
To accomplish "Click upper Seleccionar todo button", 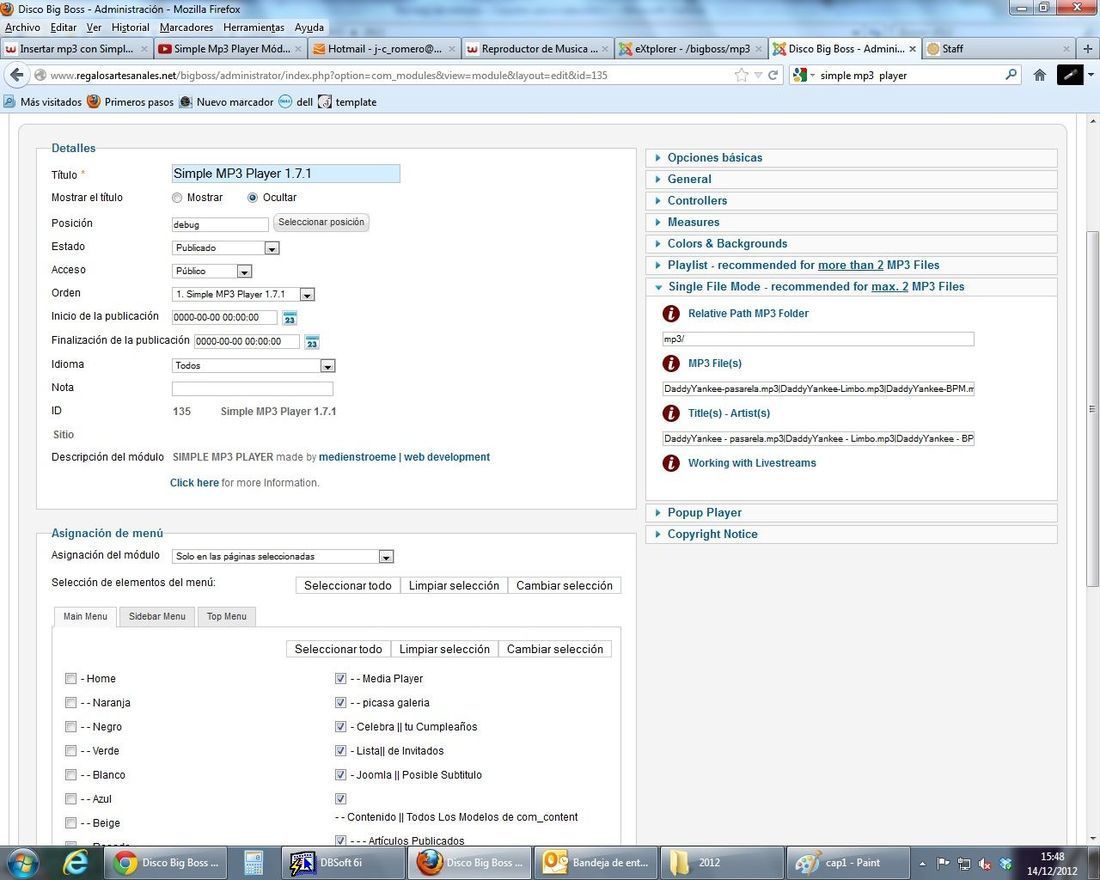I will (x=348, y=585).
